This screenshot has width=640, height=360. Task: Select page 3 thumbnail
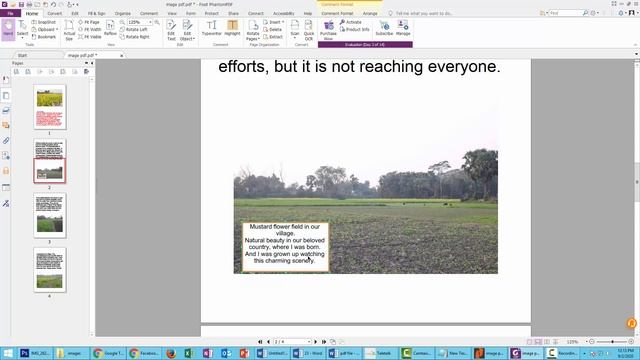coord(50,216)
